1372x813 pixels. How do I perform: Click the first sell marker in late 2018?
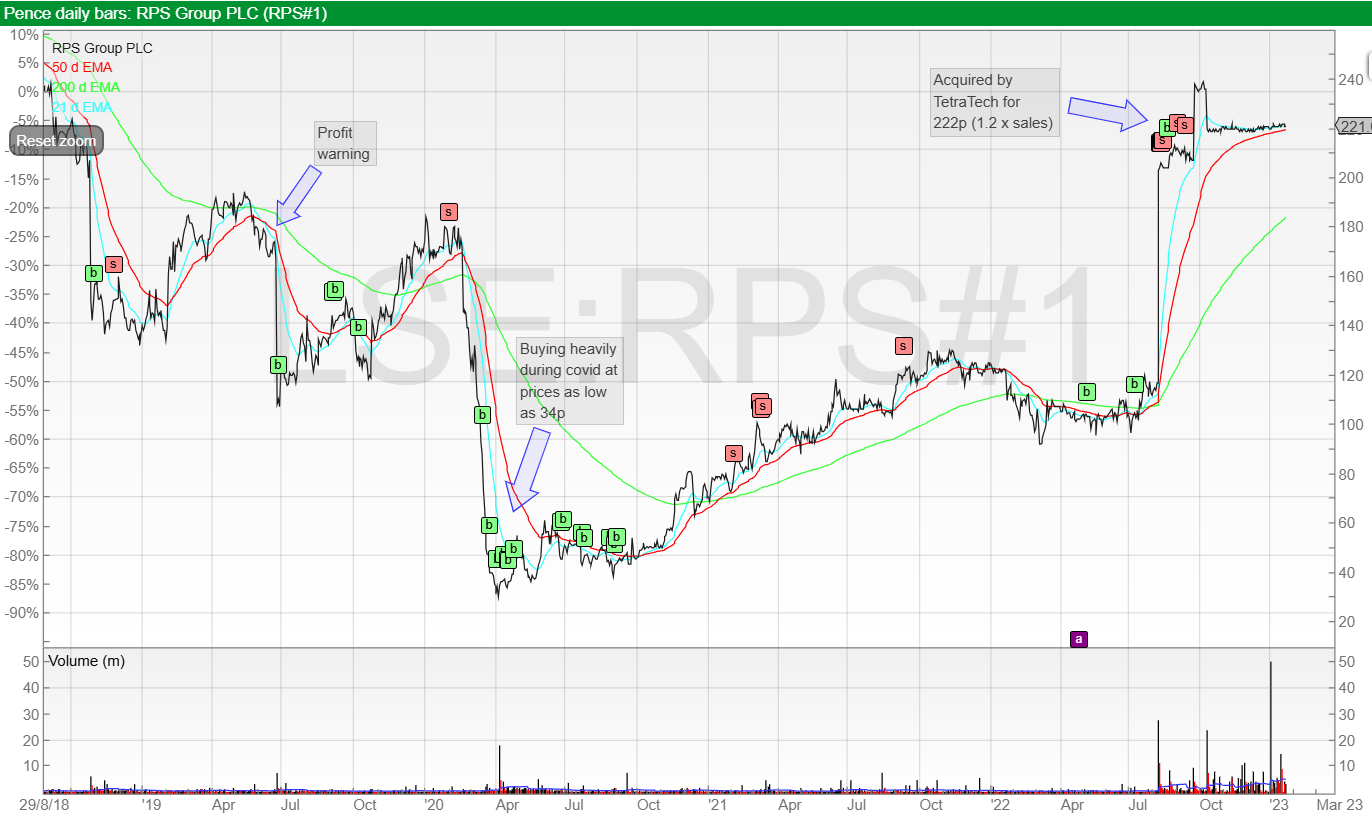113,264
